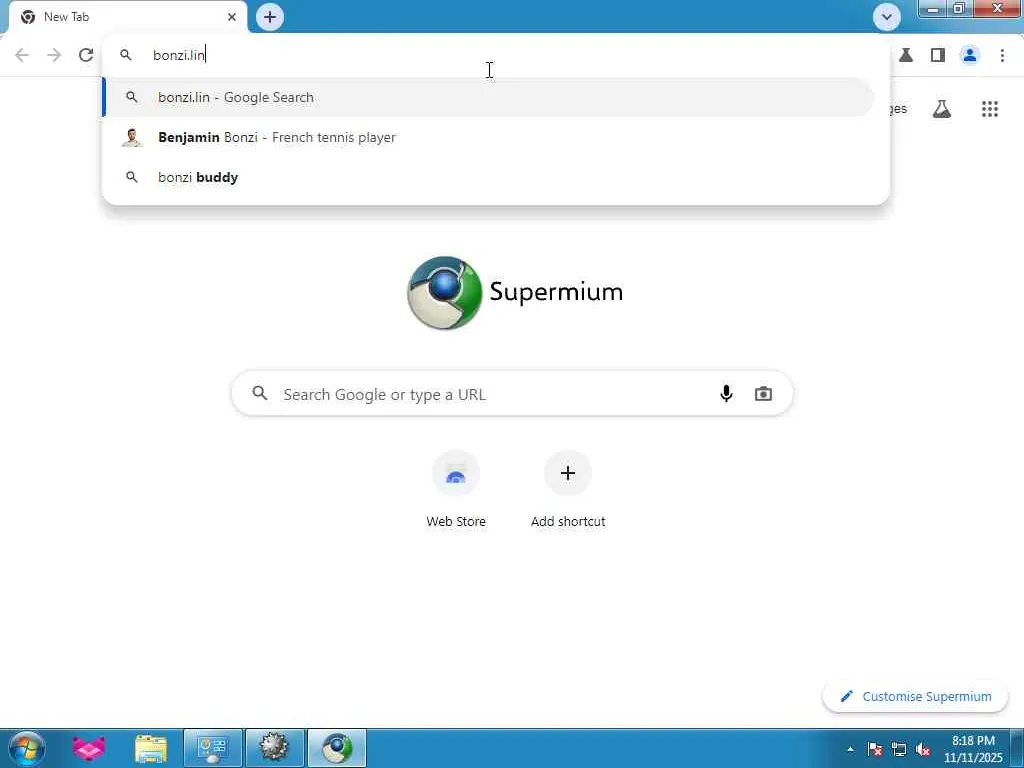Screen dimensions: 1024x768
Task: Open the Windows Start menu
Action: coord(27,748)
